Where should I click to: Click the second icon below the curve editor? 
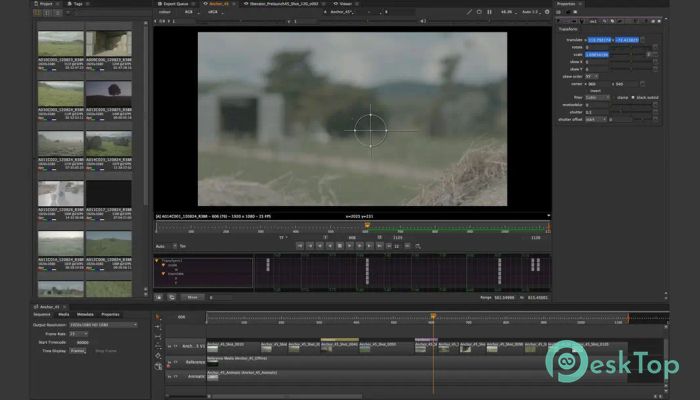(171, 297)
